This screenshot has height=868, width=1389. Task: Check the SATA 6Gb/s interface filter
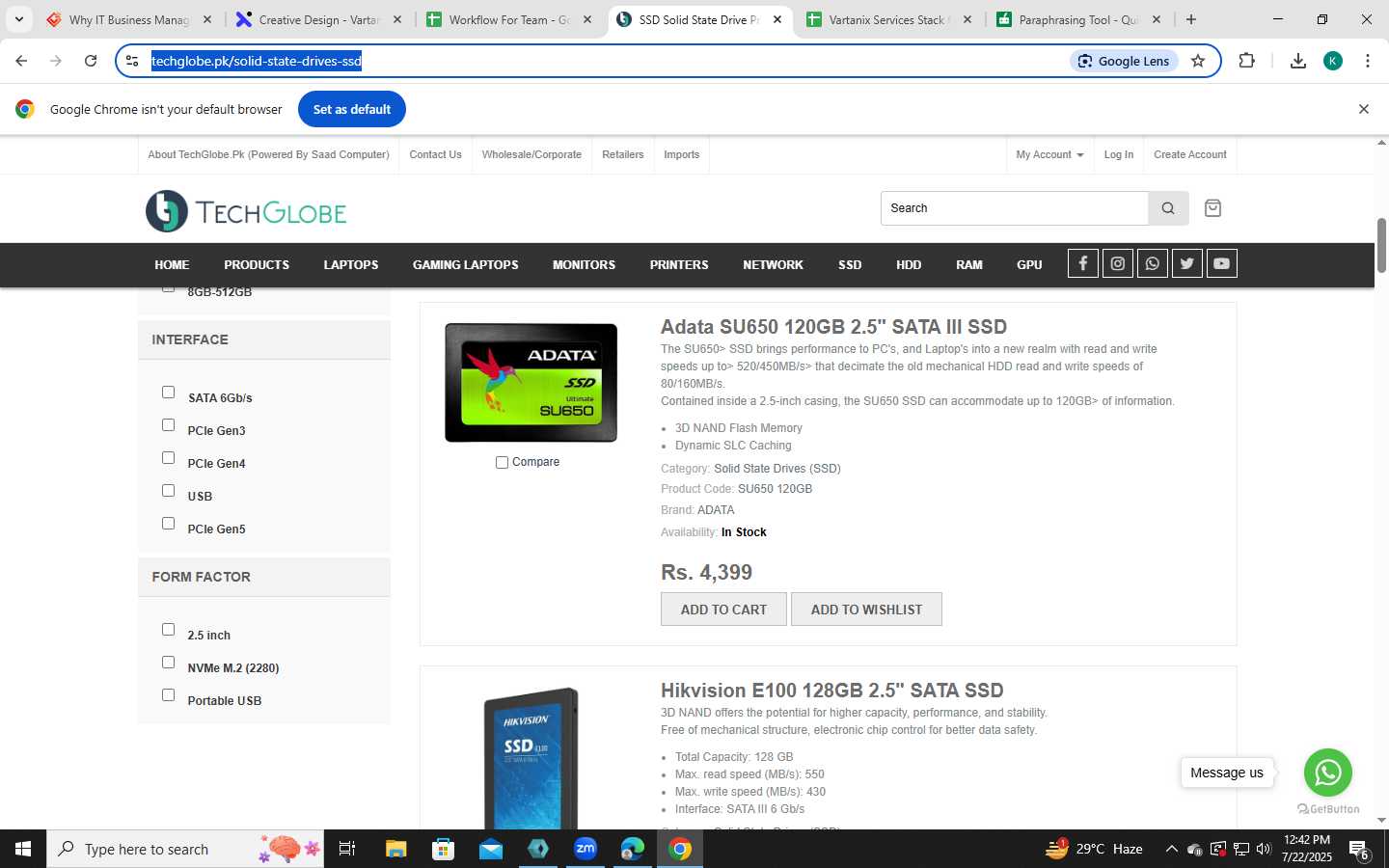pyautogui.click(x=168, y=393)
